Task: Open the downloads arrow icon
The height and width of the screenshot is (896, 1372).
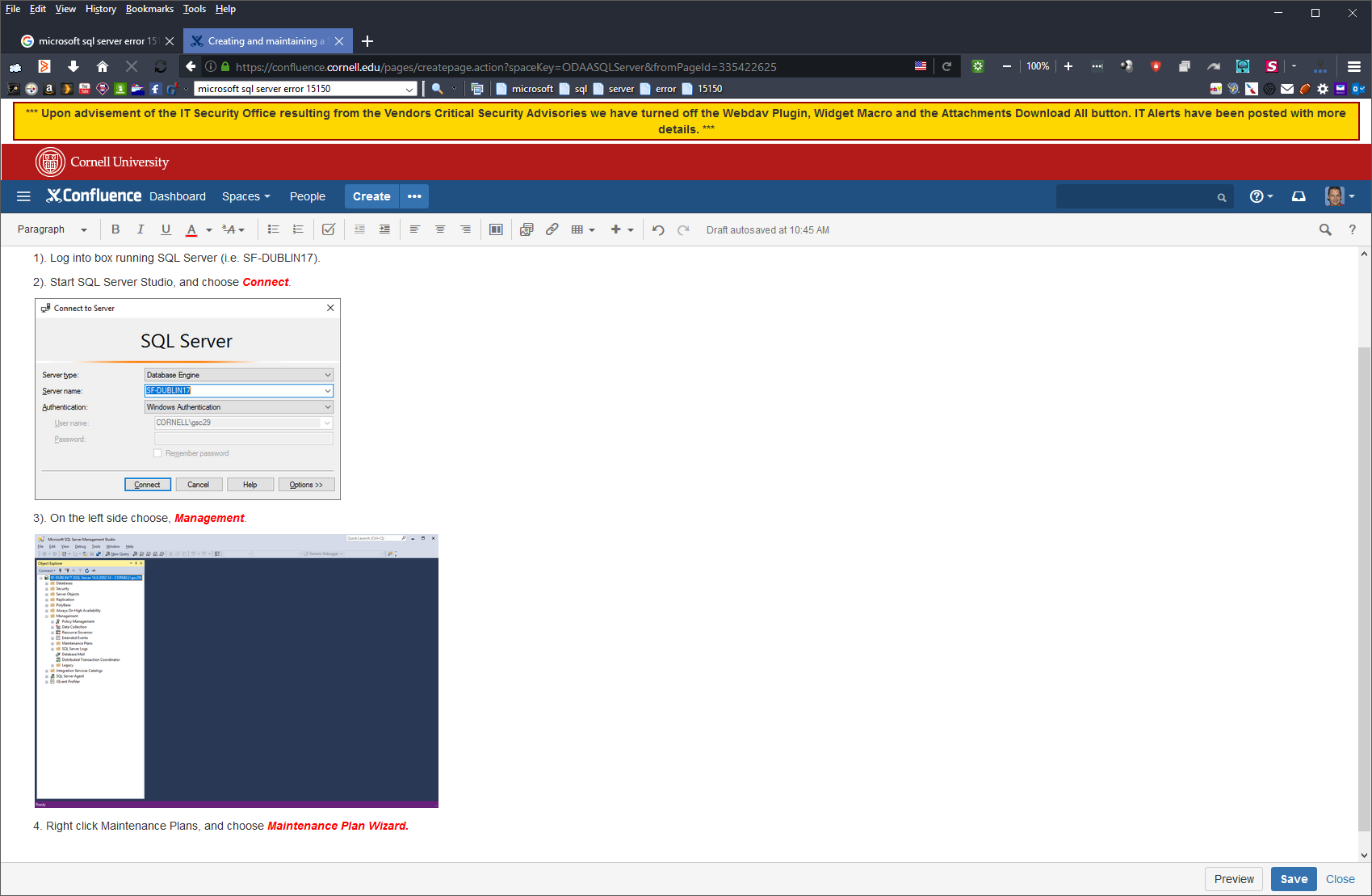Action: click(x=73, y=66)
